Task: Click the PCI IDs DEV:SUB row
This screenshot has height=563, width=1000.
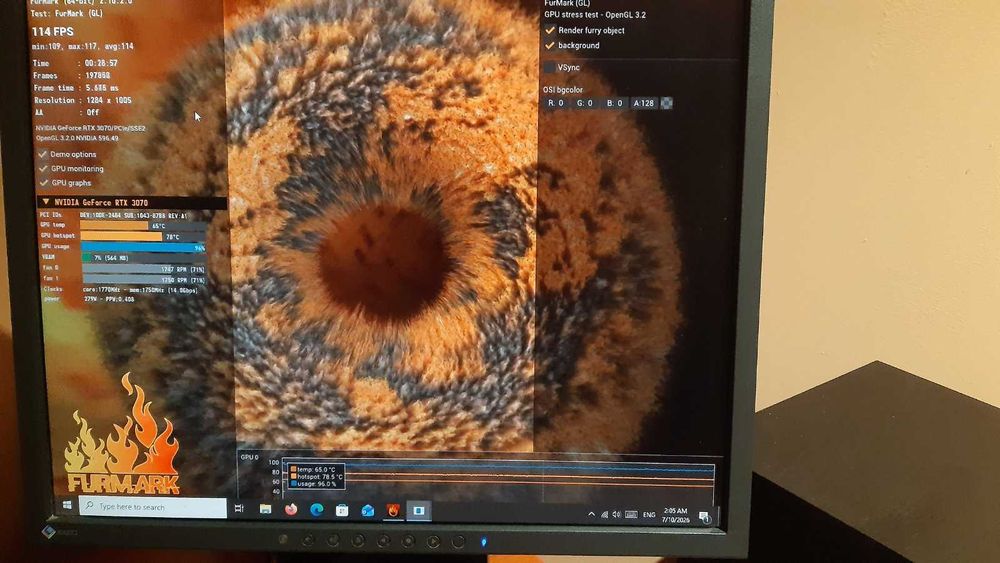Action: pos(114,216)
